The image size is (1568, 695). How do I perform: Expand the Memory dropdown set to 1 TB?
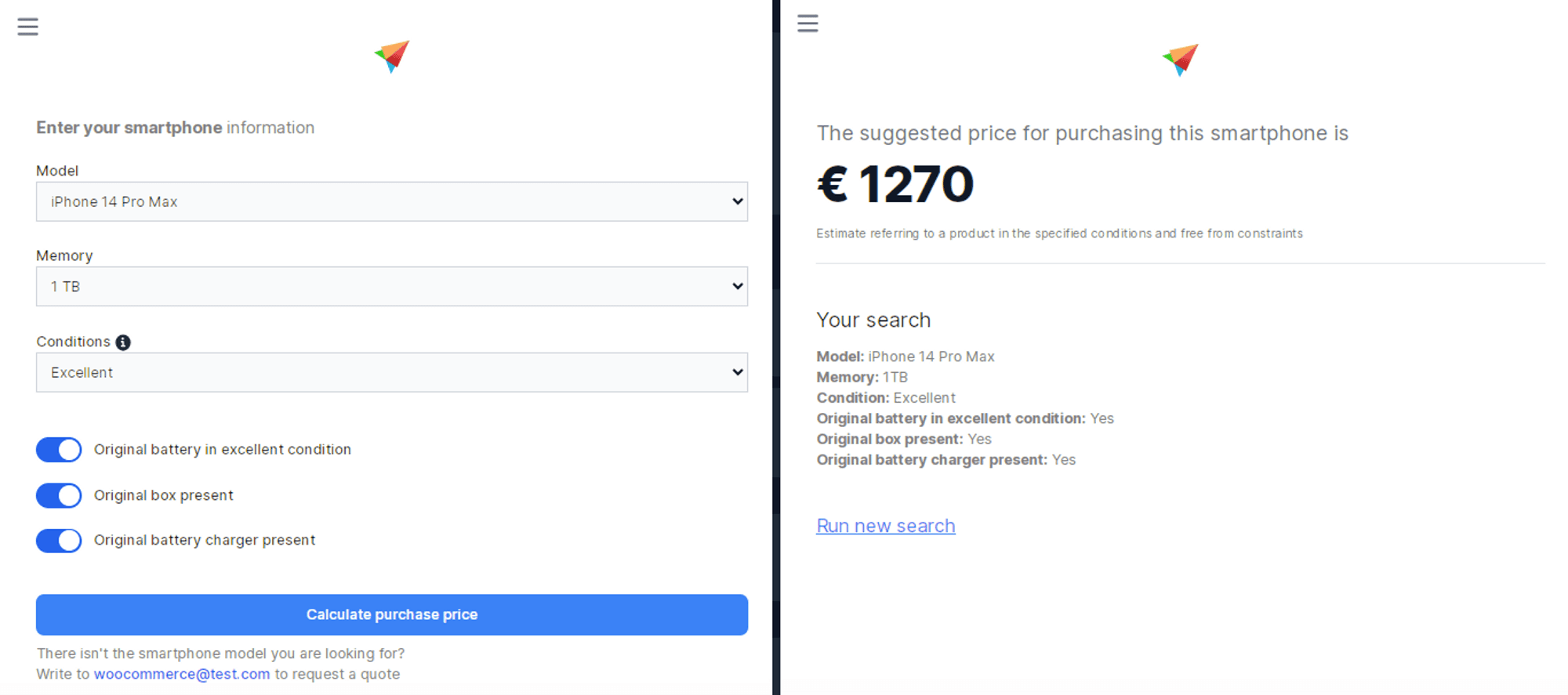click(x=391, y=287)
